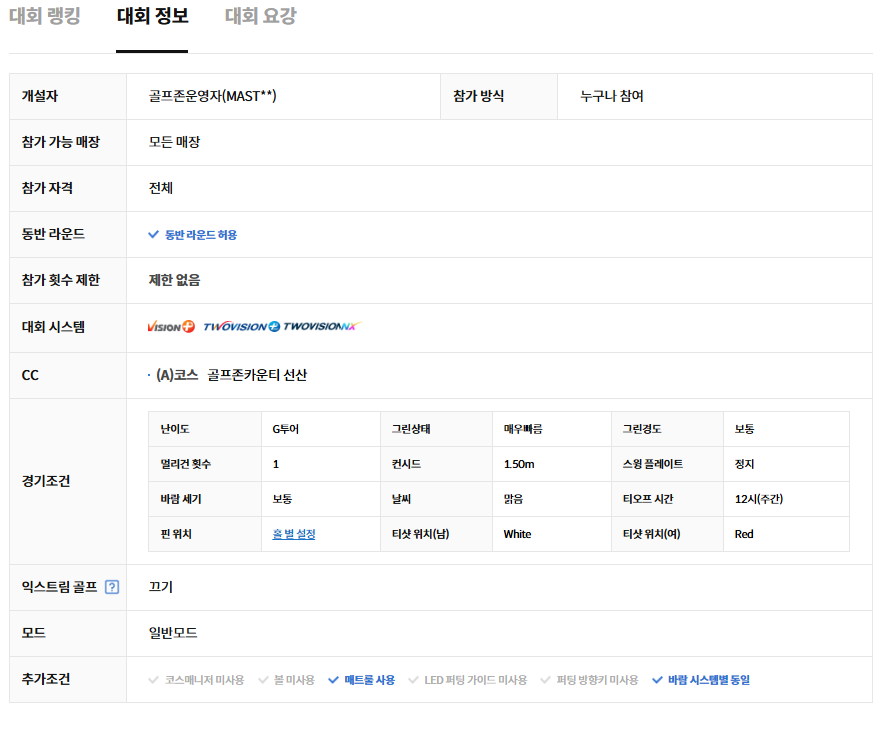Image resolution: width=881 pixels, height=730 pixels.
Task: Open the 익스트림 골프 help question mark
Action: pyautogui.click(x=112, y=587)
